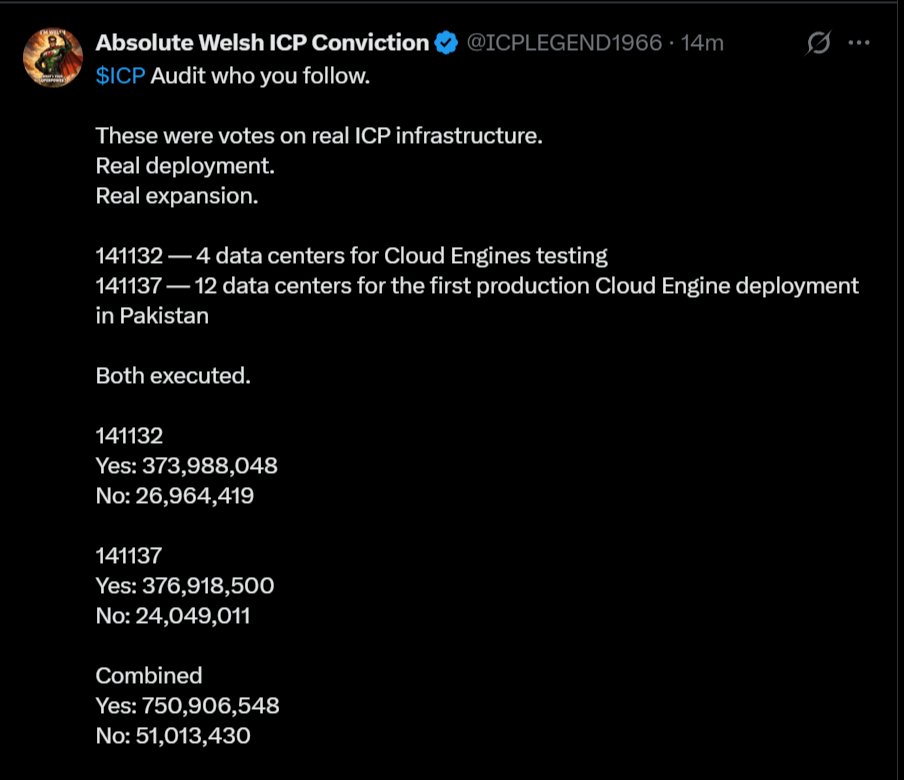Open the post via the 14m timestamp
904x780 pixels.
[702, 42]
